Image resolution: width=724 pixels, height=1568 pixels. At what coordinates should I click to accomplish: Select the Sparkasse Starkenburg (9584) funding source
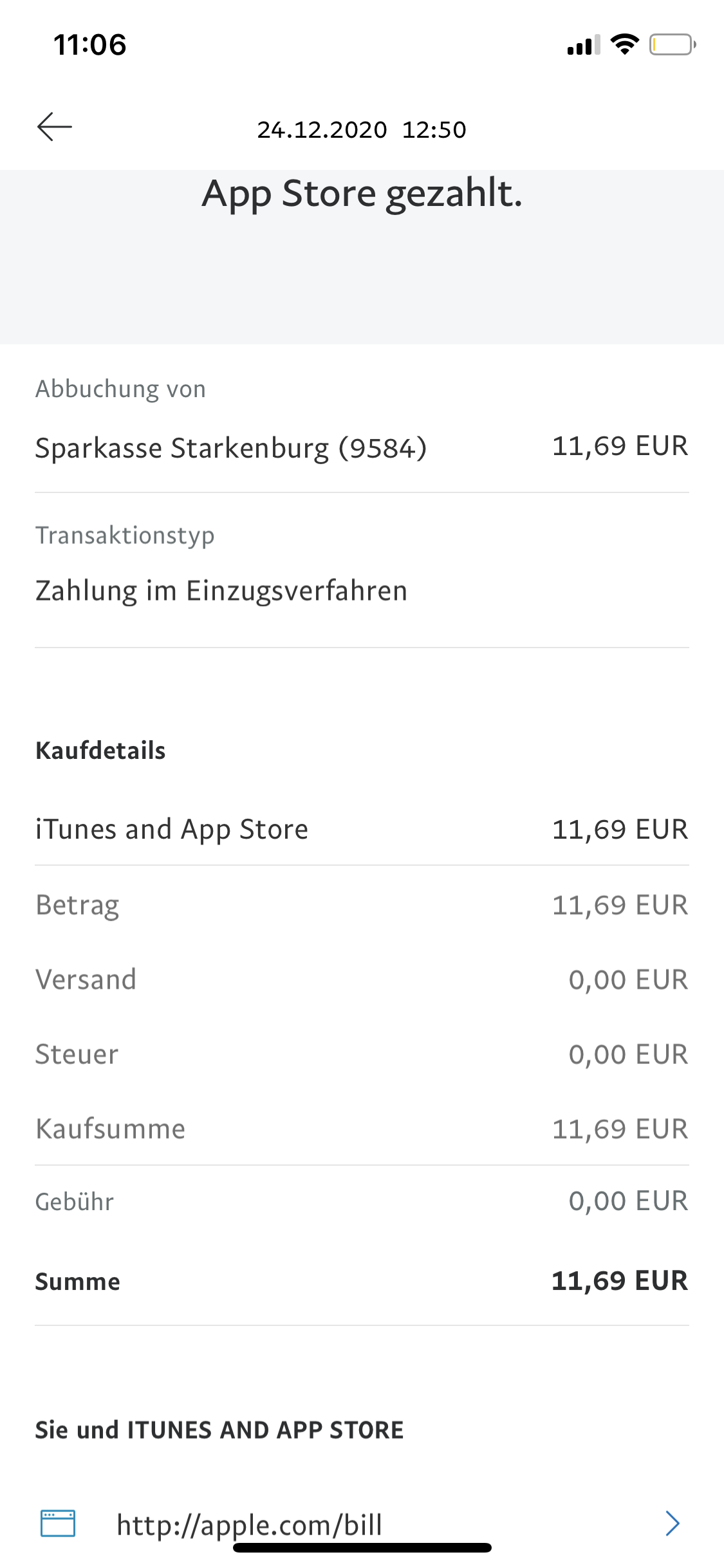pyautogui.click(x=231, y=448)
